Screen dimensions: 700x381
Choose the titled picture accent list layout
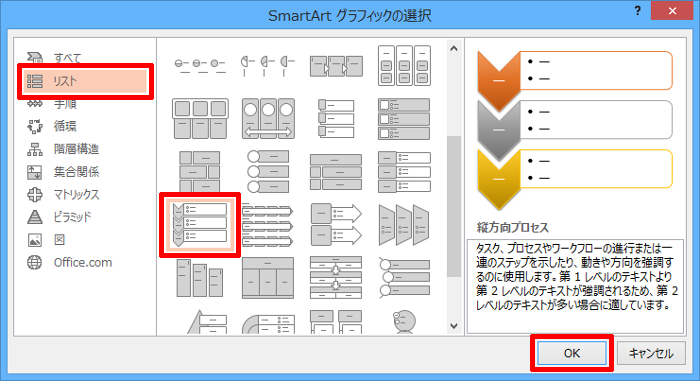click(x=336, y=172)
